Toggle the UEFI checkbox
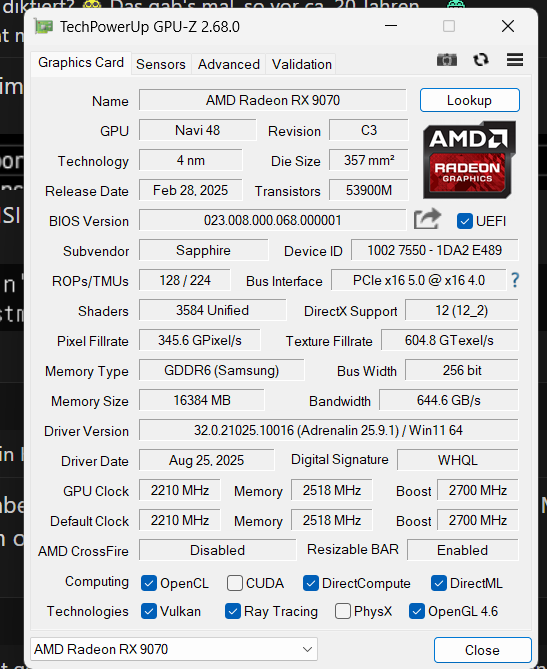 [x=464, y=221]
